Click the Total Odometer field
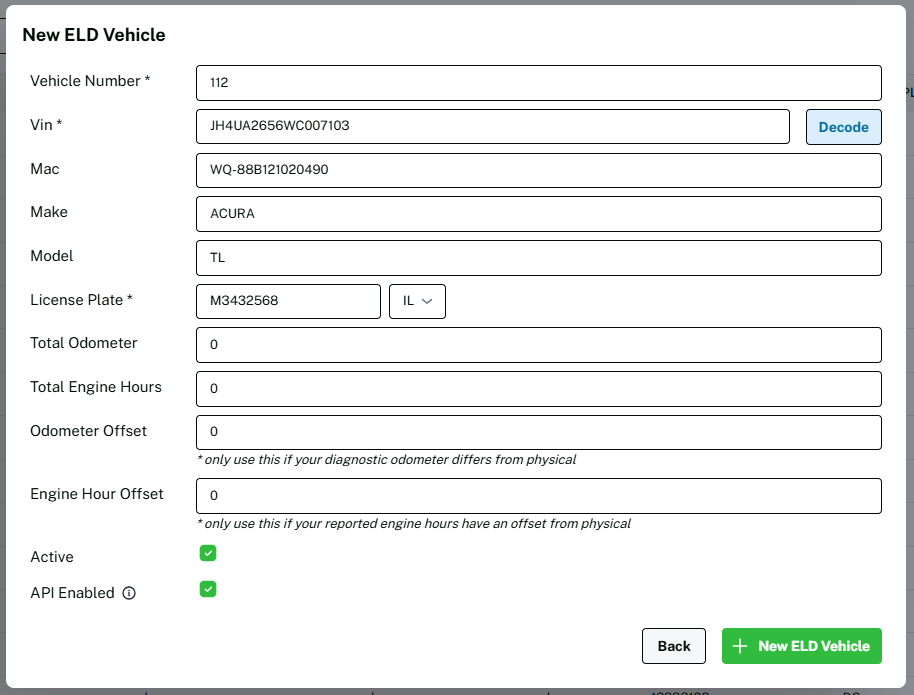This screenshot has height=695, width=914. point(538,345)
